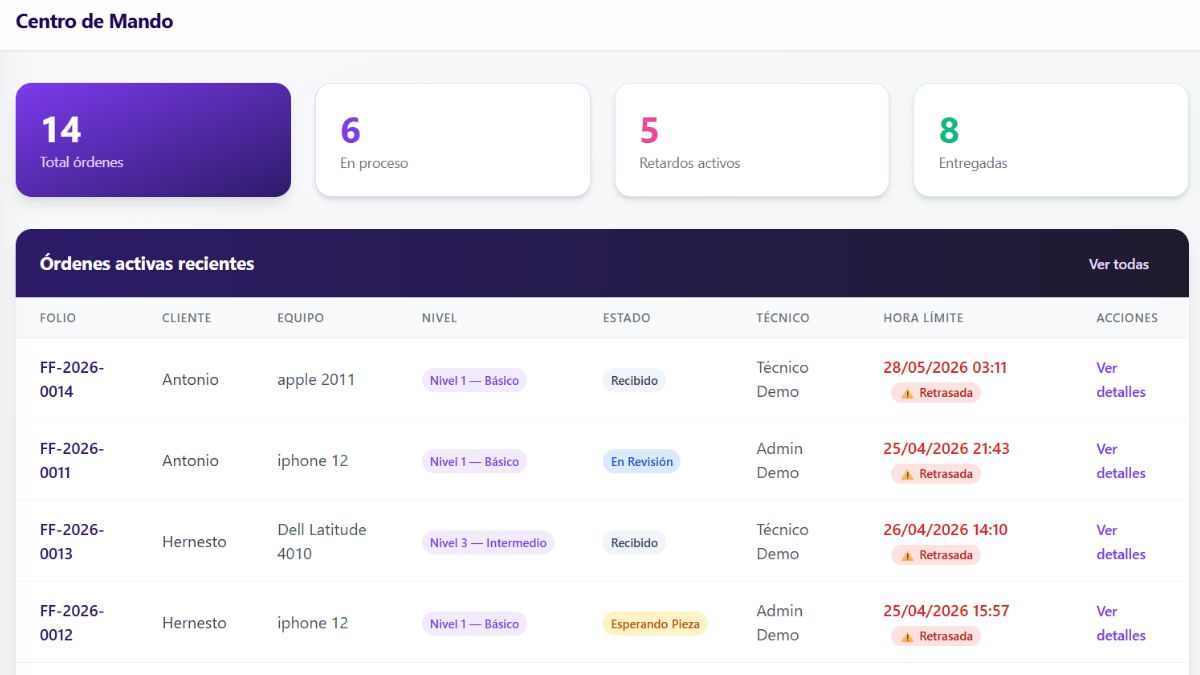This screenshot has width=1200, height=675.
Task: Click iphone 12 in the FF-2026-0012 row
Action: click(313, 623)
